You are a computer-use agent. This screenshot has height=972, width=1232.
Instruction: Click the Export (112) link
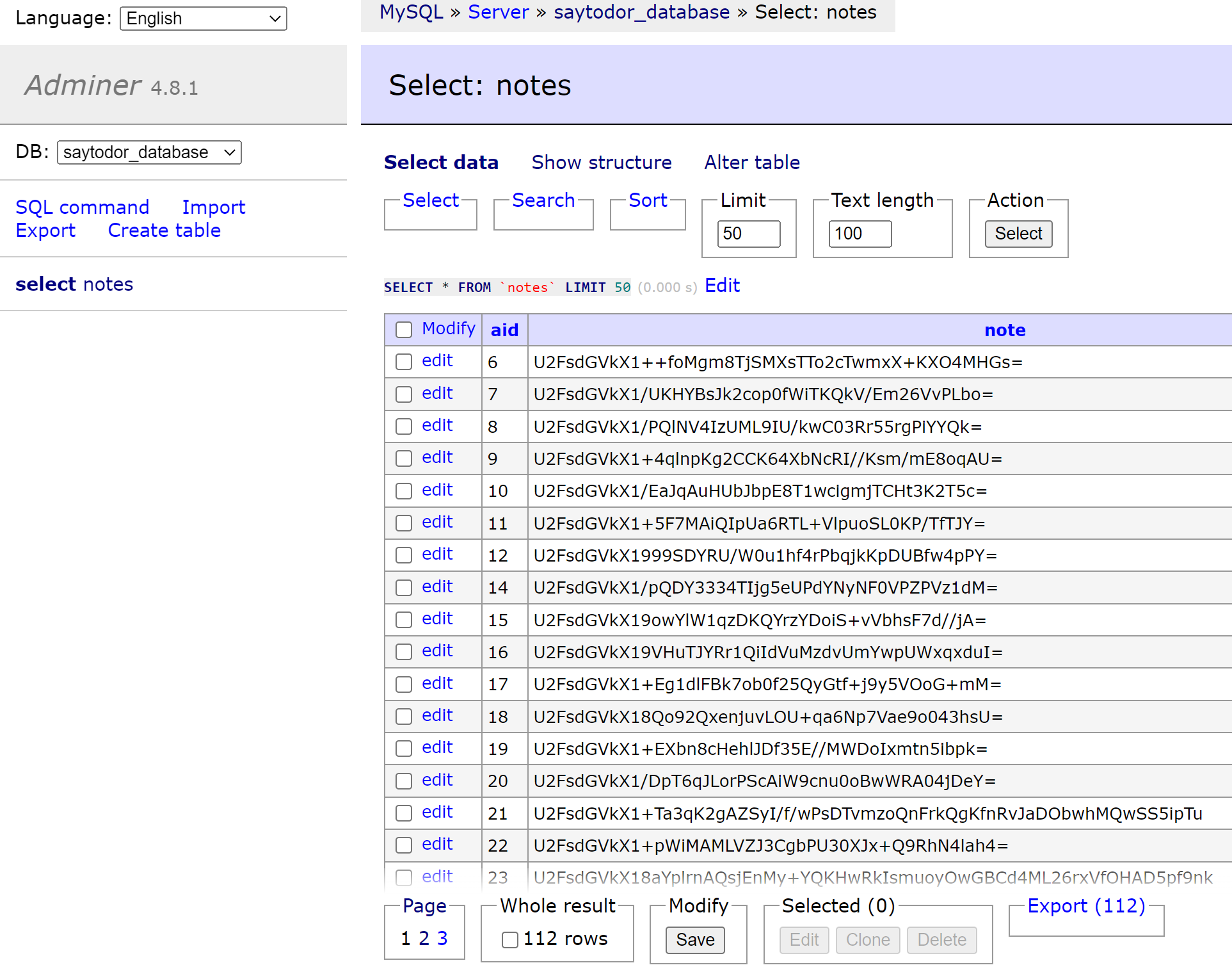point(1085,905)
